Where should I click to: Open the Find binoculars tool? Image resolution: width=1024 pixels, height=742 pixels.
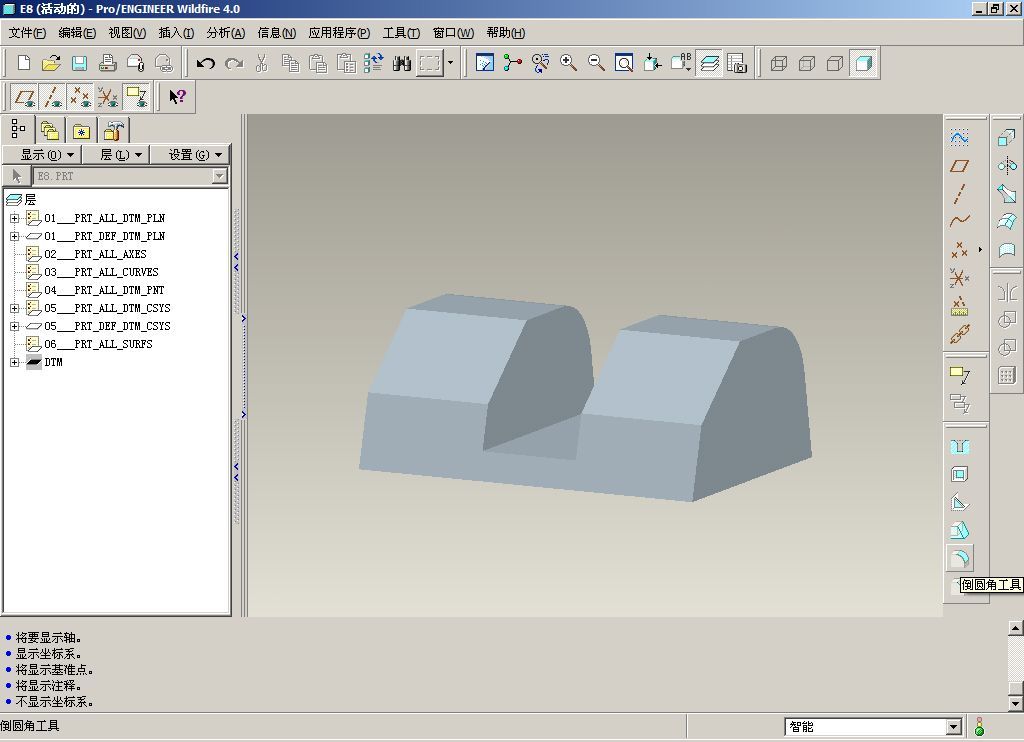[x=402, y=63]
